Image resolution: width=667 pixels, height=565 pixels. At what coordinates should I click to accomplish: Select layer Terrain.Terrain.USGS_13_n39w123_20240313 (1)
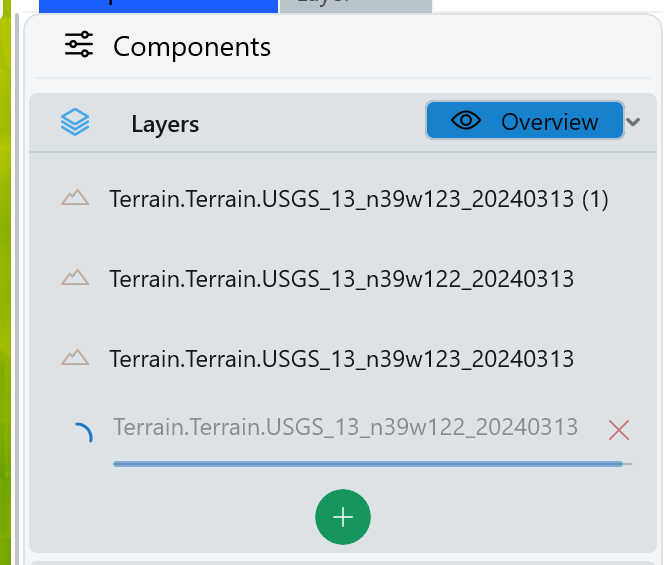(359, 199)
